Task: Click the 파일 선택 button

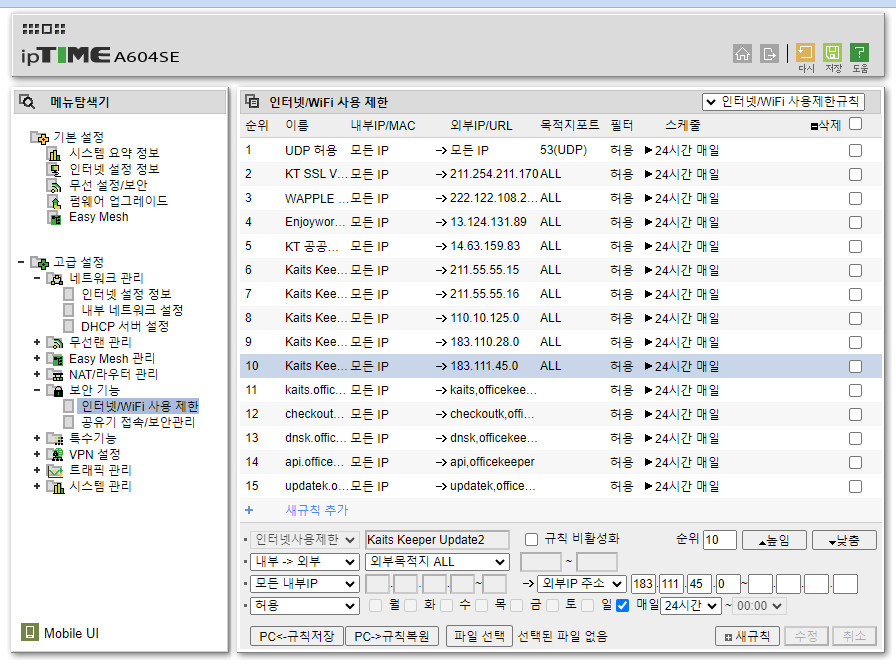Action: (479, 636)
